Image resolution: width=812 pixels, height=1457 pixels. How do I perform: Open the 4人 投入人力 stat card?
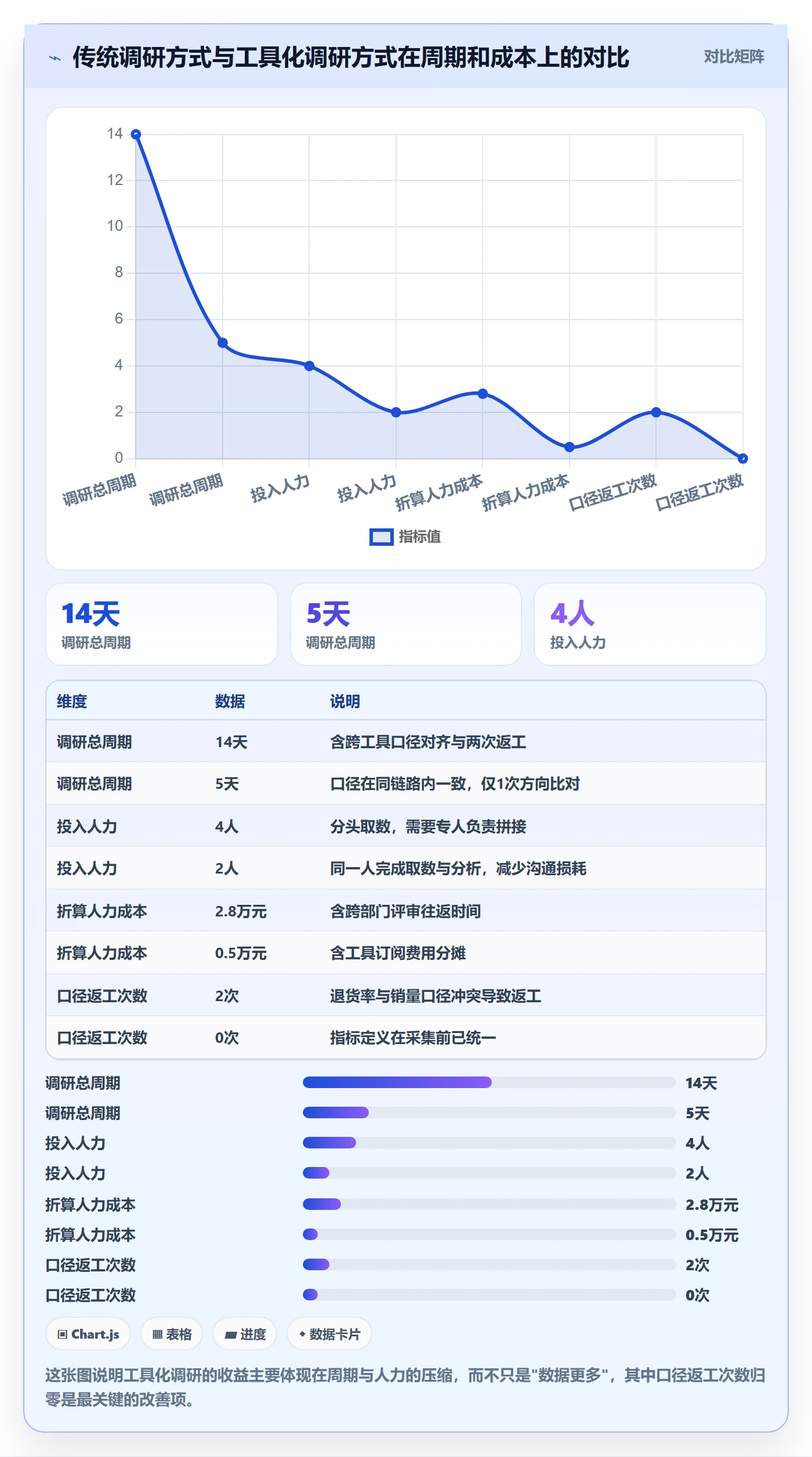click(650, 624)
